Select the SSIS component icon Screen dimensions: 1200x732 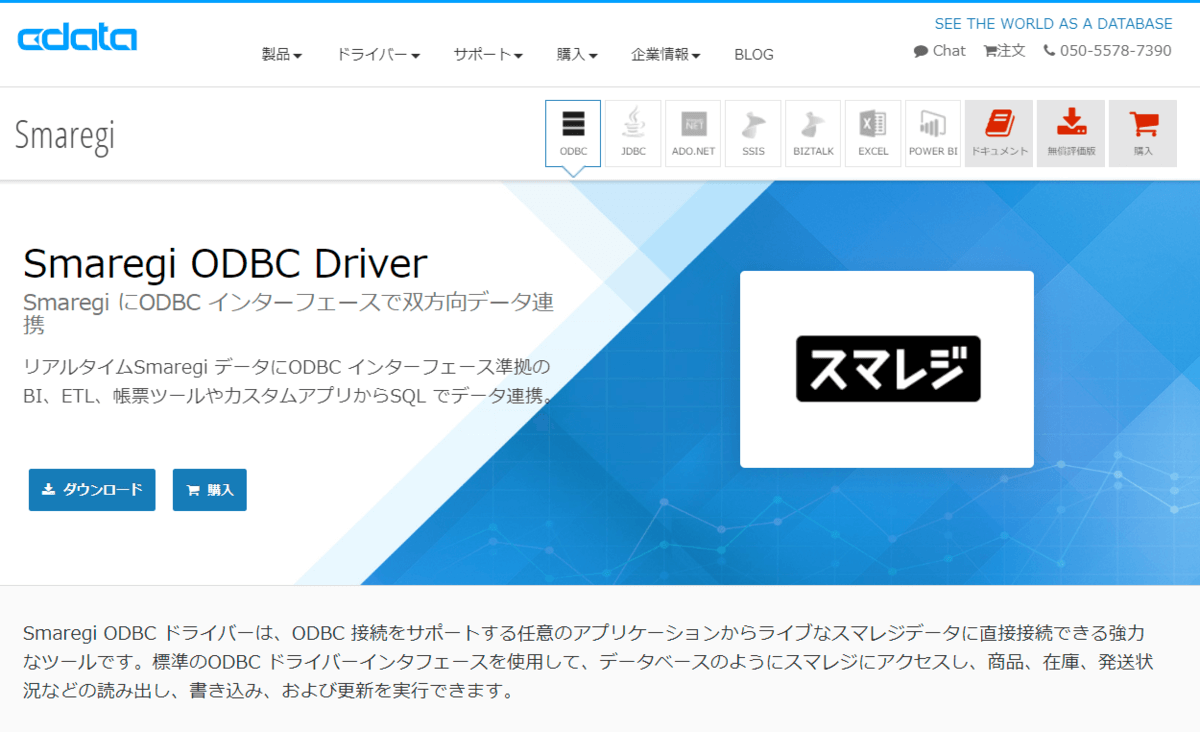(753, 133)
